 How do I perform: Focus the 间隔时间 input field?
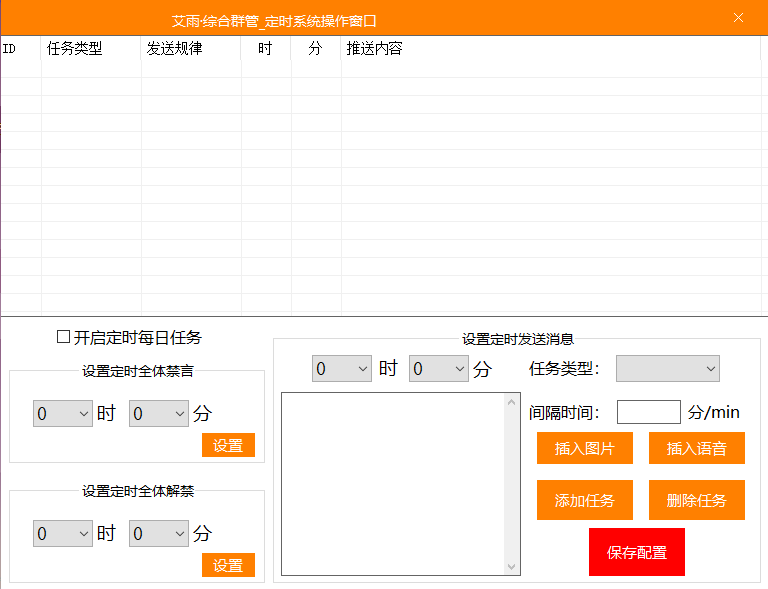(x=648, y=412)
